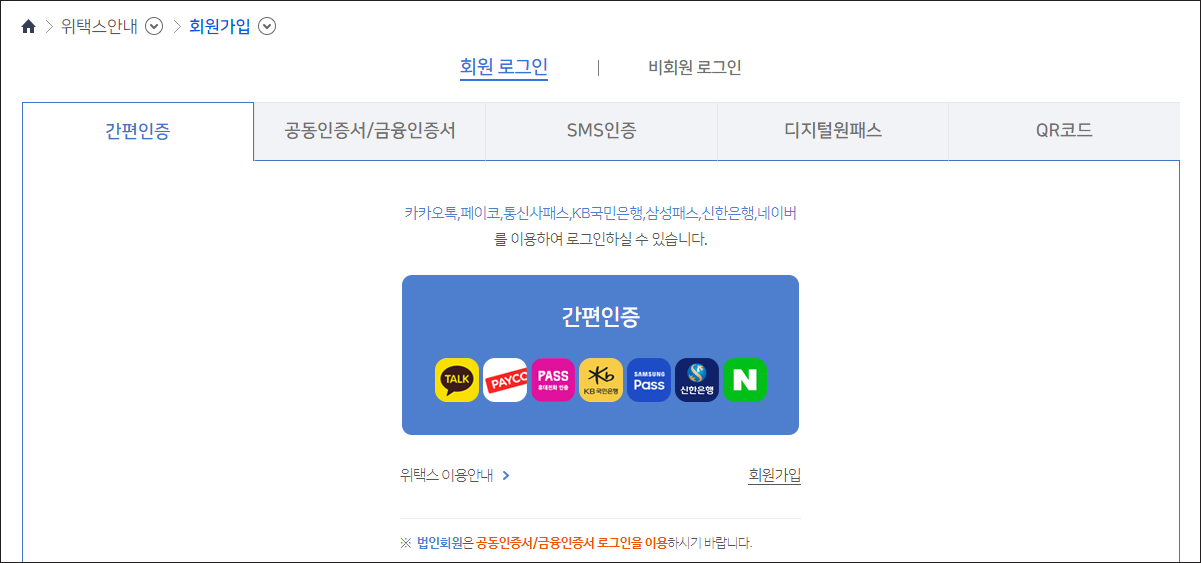Viewport: 1201px width, 563px height.
Task: Open the 위택스 이용안내 link
Action: [447, 475]
